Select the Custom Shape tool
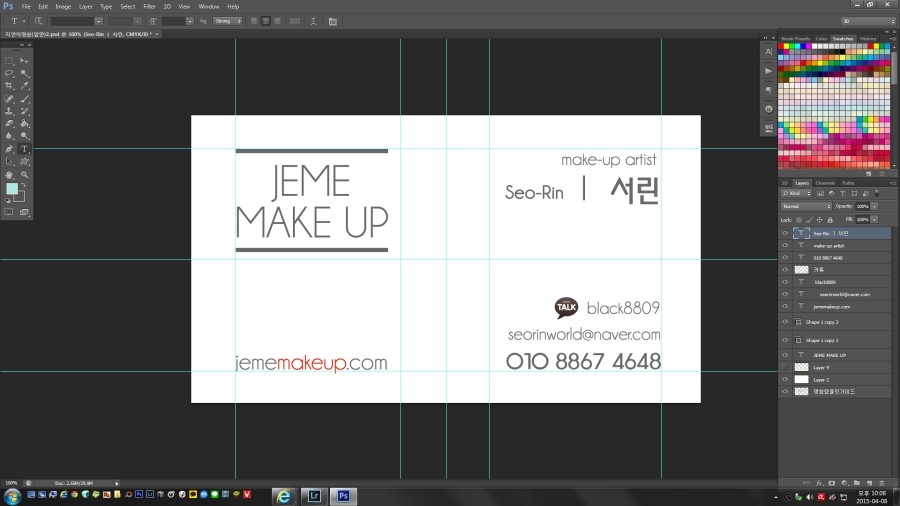 [24, 162]
